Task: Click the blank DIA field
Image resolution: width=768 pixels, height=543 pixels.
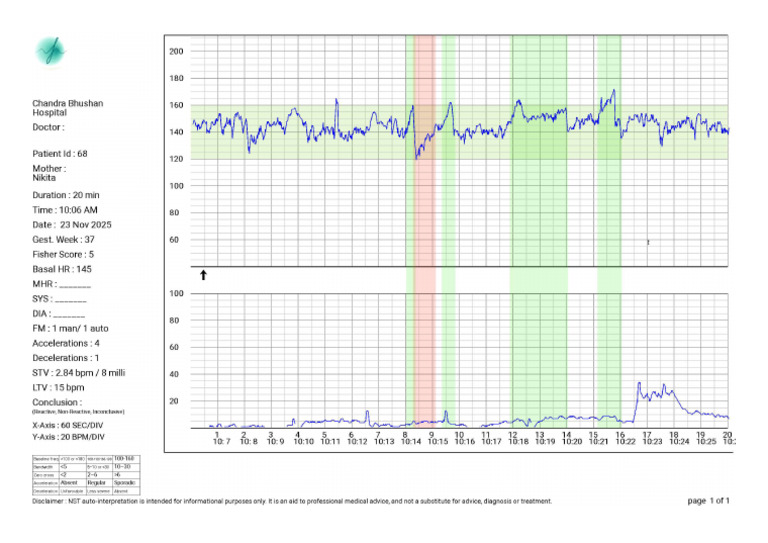Action: point(69,314)
